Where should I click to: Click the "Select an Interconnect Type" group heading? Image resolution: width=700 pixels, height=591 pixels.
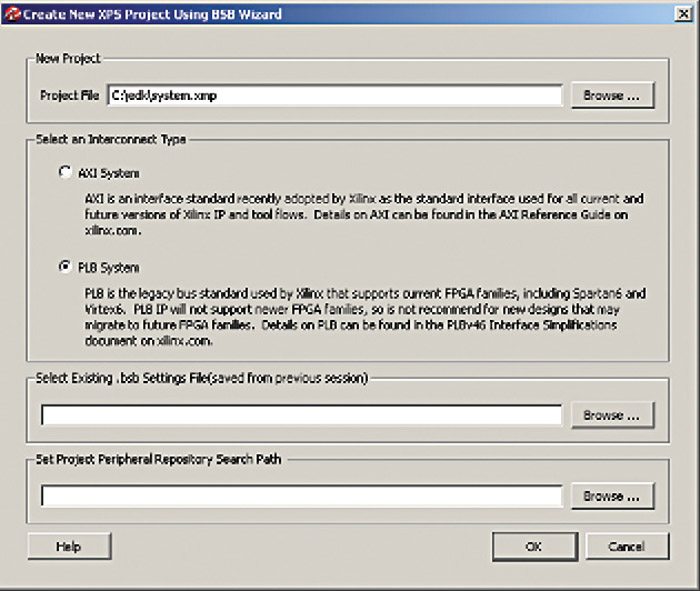click(x=110, y=139)
